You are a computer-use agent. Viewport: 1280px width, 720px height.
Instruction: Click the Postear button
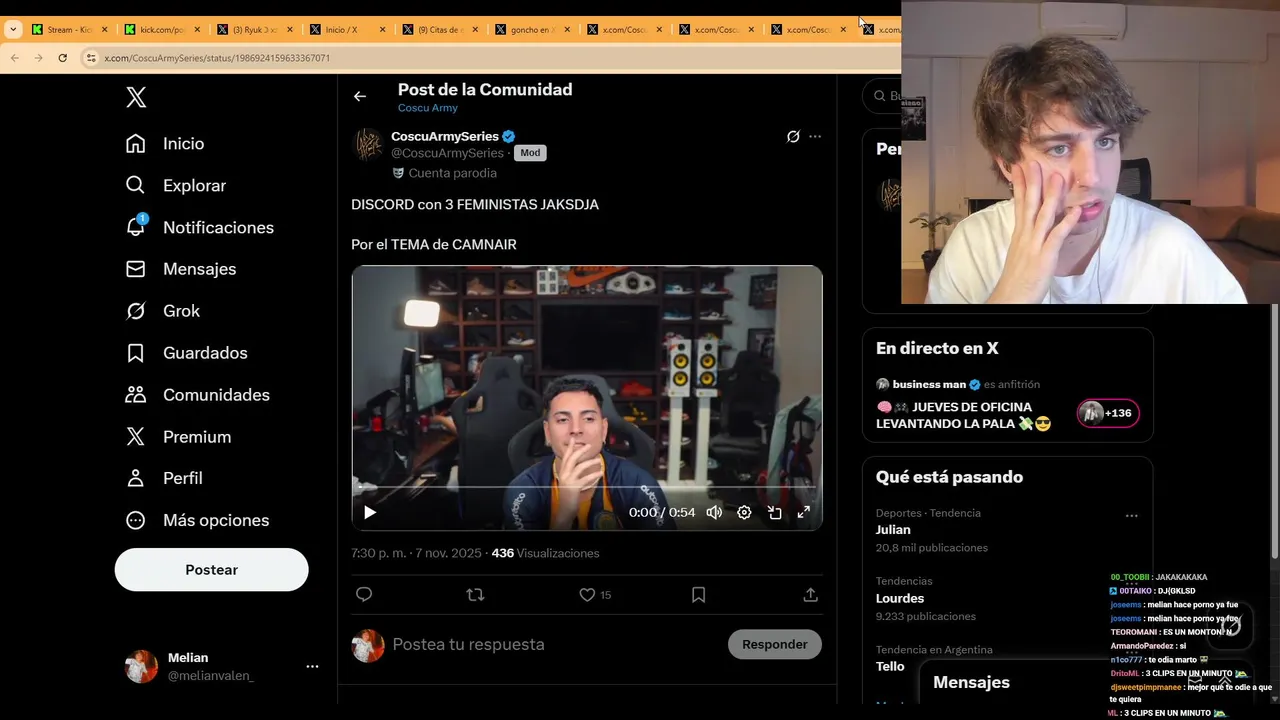tap(211, 570)
